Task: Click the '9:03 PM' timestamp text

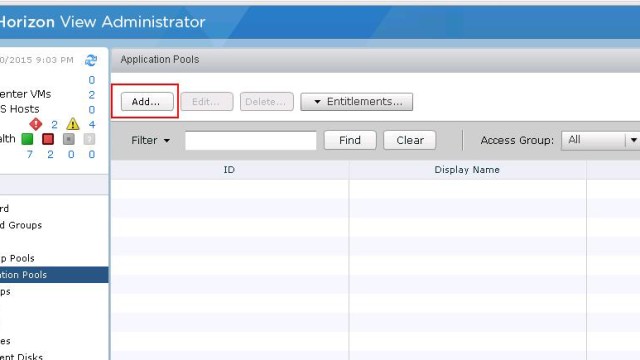Action: coord(56,60)
